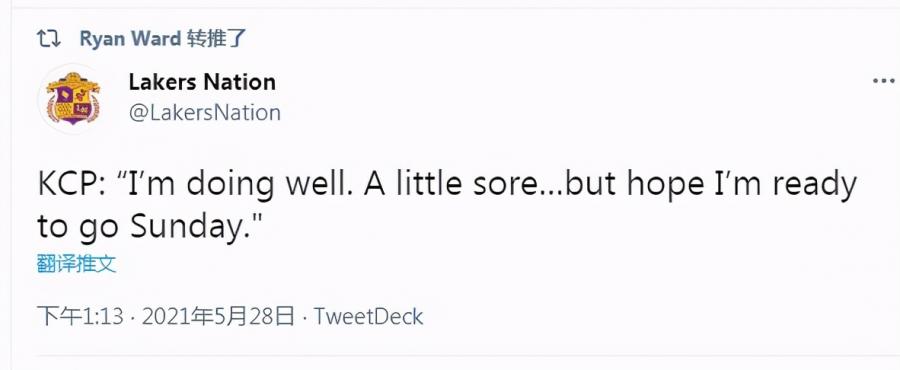This screenshot has height=370, width=900.
Task: Click the 'to go' text on second line
Action: pyautogui.click(x=79, y=229)
